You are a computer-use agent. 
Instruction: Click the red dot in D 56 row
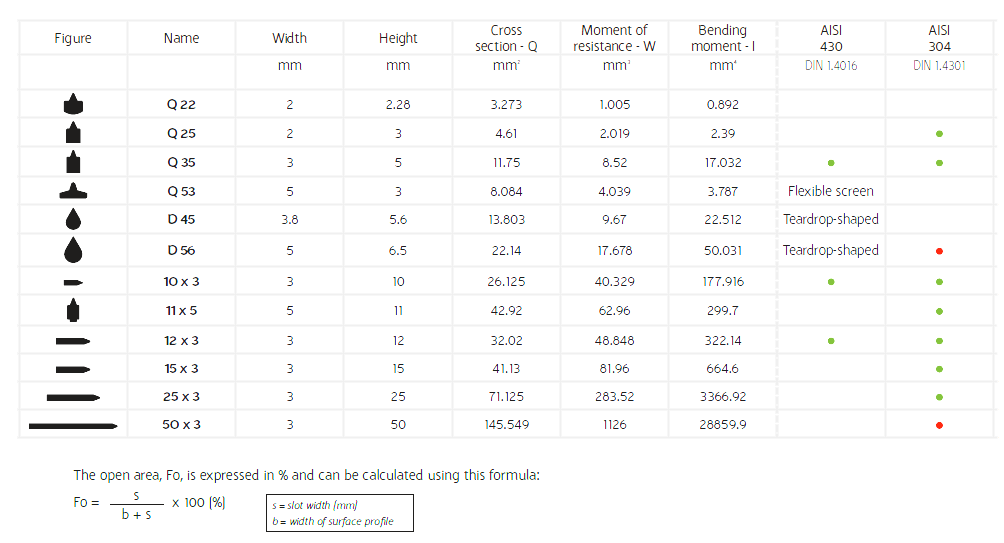pos(939,251)
